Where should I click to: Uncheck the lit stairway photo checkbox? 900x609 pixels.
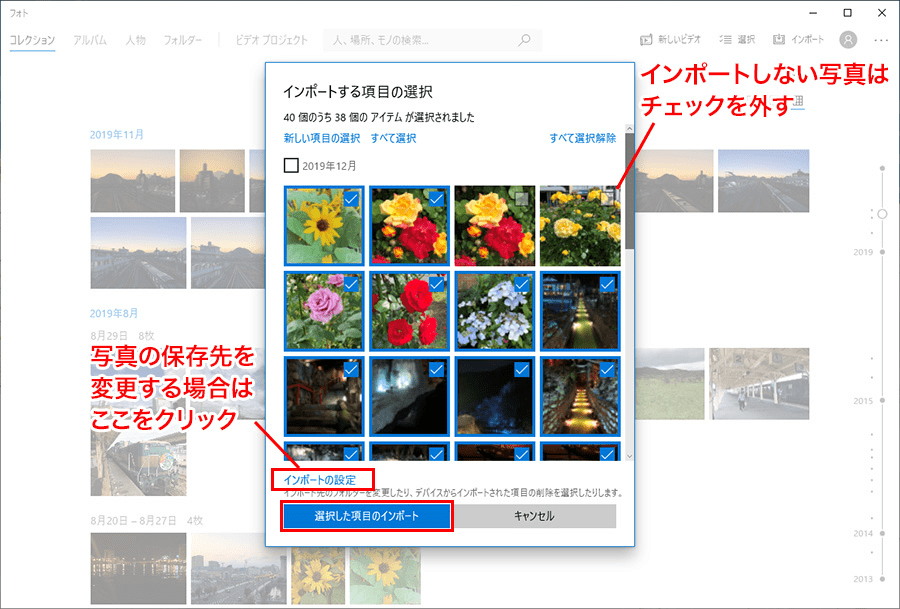tap(607, 370)
